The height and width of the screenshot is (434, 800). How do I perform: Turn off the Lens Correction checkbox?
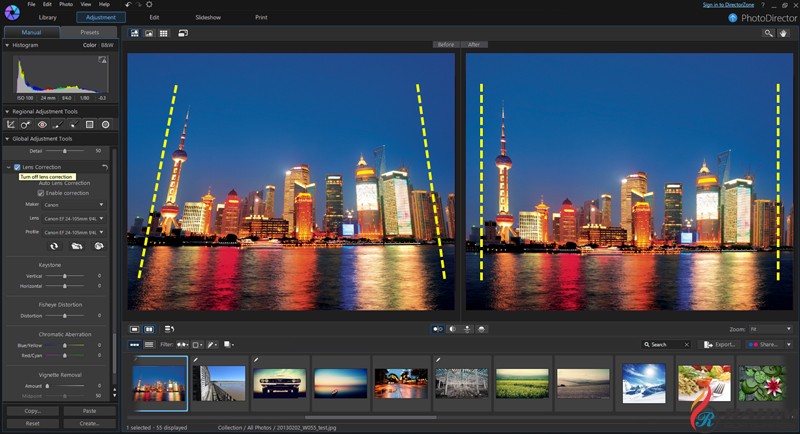pos(17,167)
